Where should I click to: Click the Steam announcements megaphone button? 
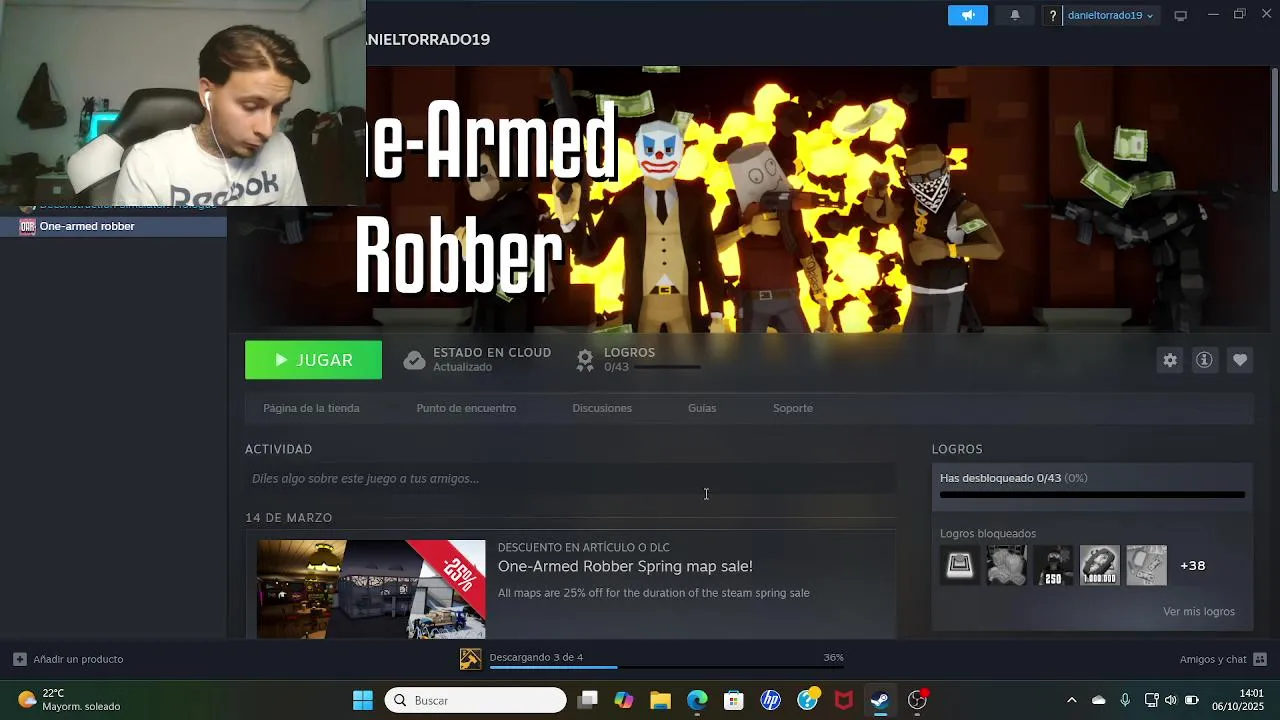(968, 15)
